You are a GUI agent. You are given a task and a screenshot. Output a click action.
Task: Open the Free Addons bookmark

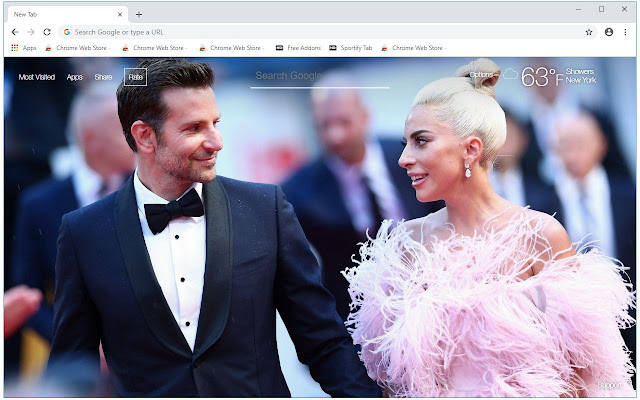click(298, 48)
